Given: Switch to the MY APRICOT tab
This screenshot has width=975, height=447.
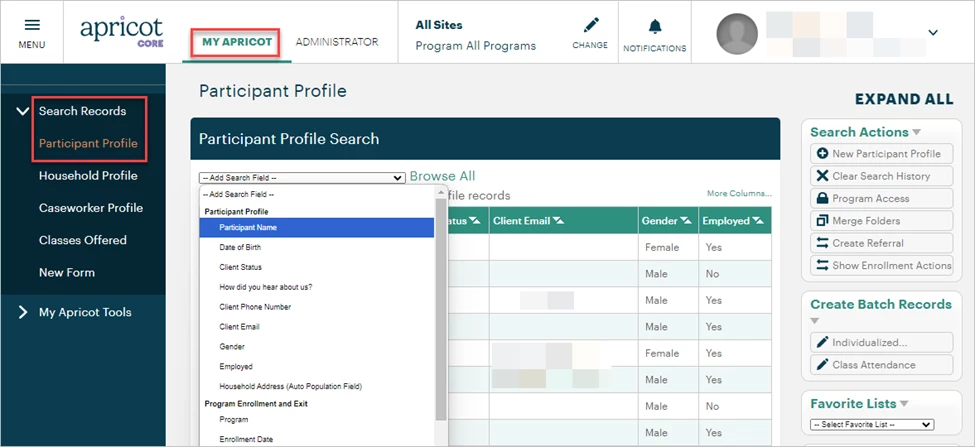Looking at the screenshot, I should pos(237,42).
